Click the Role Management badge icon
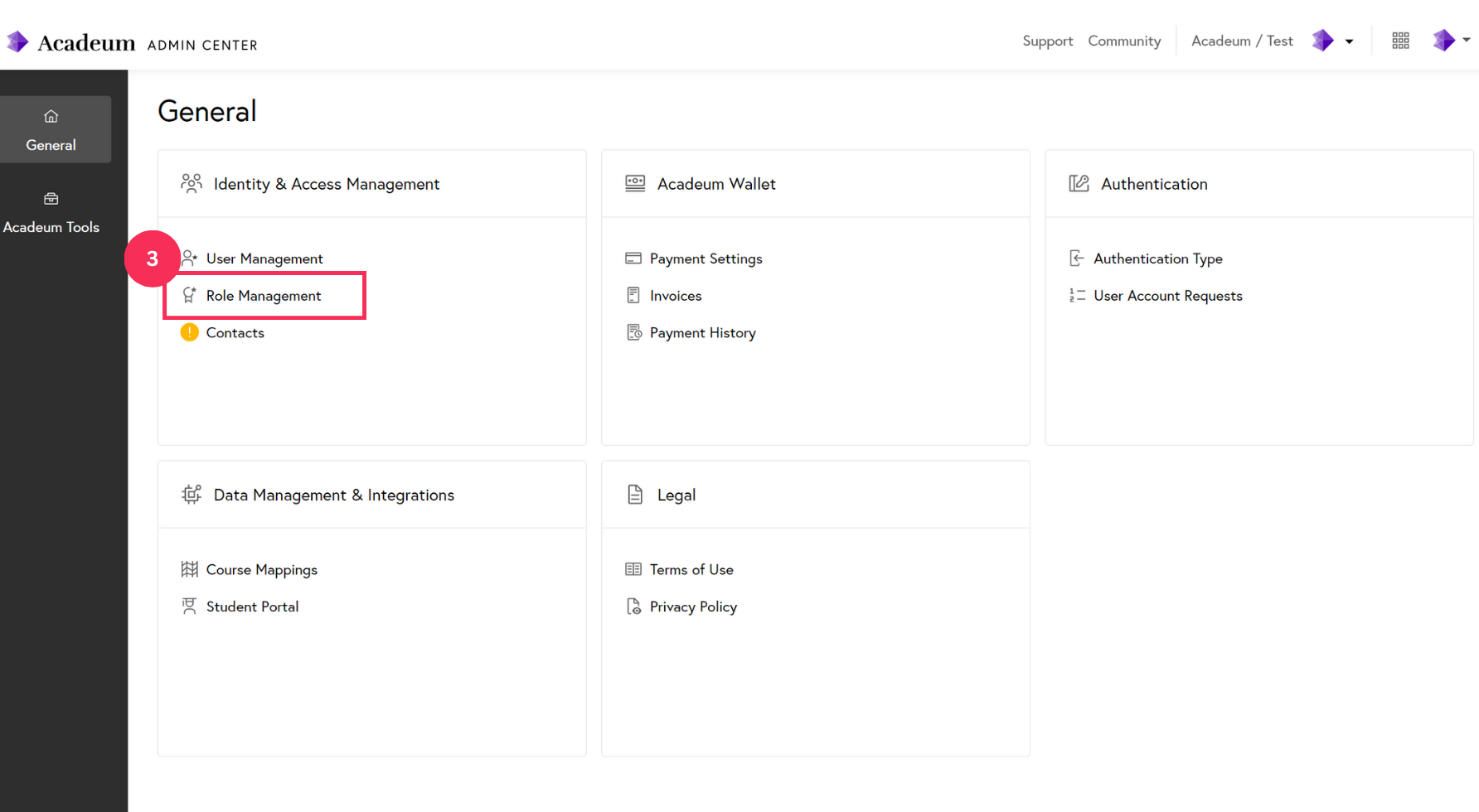Viewport: 1479px width, 812px height. coord(190,295)
